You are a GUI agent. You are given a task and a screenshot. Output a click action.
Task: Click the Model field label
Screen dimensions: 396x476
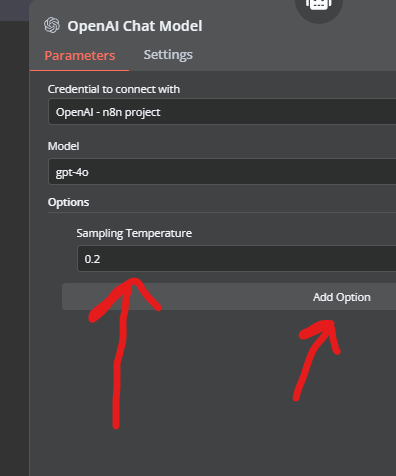(63, 146)
